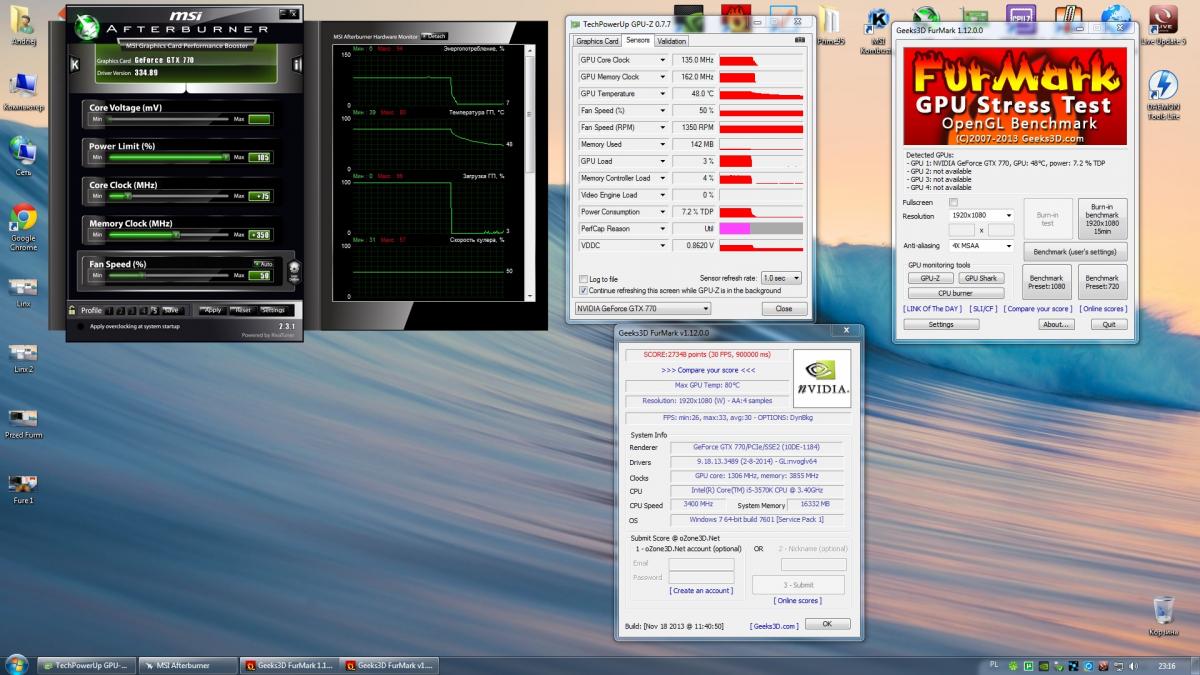The width and height of the screenshot is (1200, 675).
Task: Click the user-defined fan gear icon
Action: tap(294, 268)
